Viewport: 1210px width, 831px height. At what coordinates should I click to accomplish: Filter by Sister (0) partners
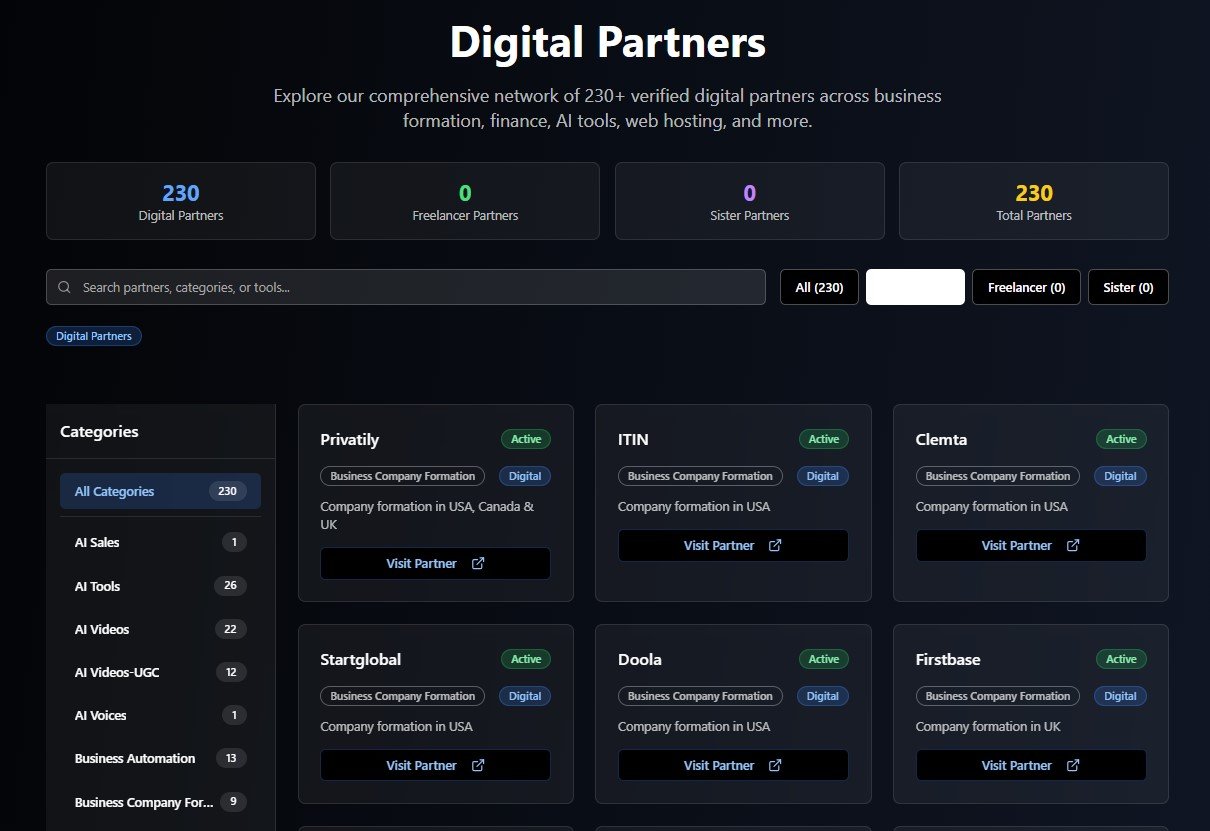tap(1128, 287)
